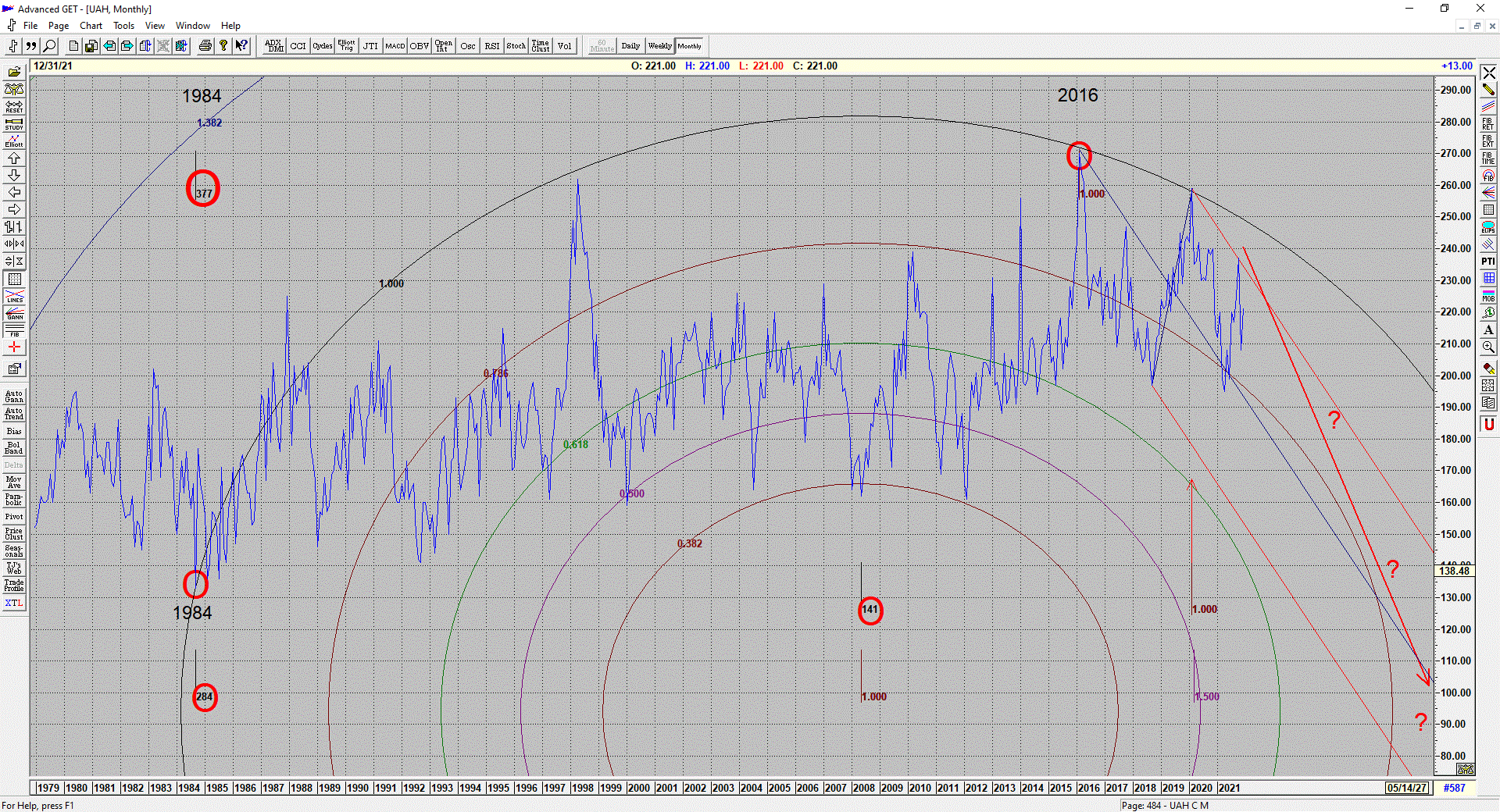
Task: Apply the RSI indicator
Action: (491, 46)
